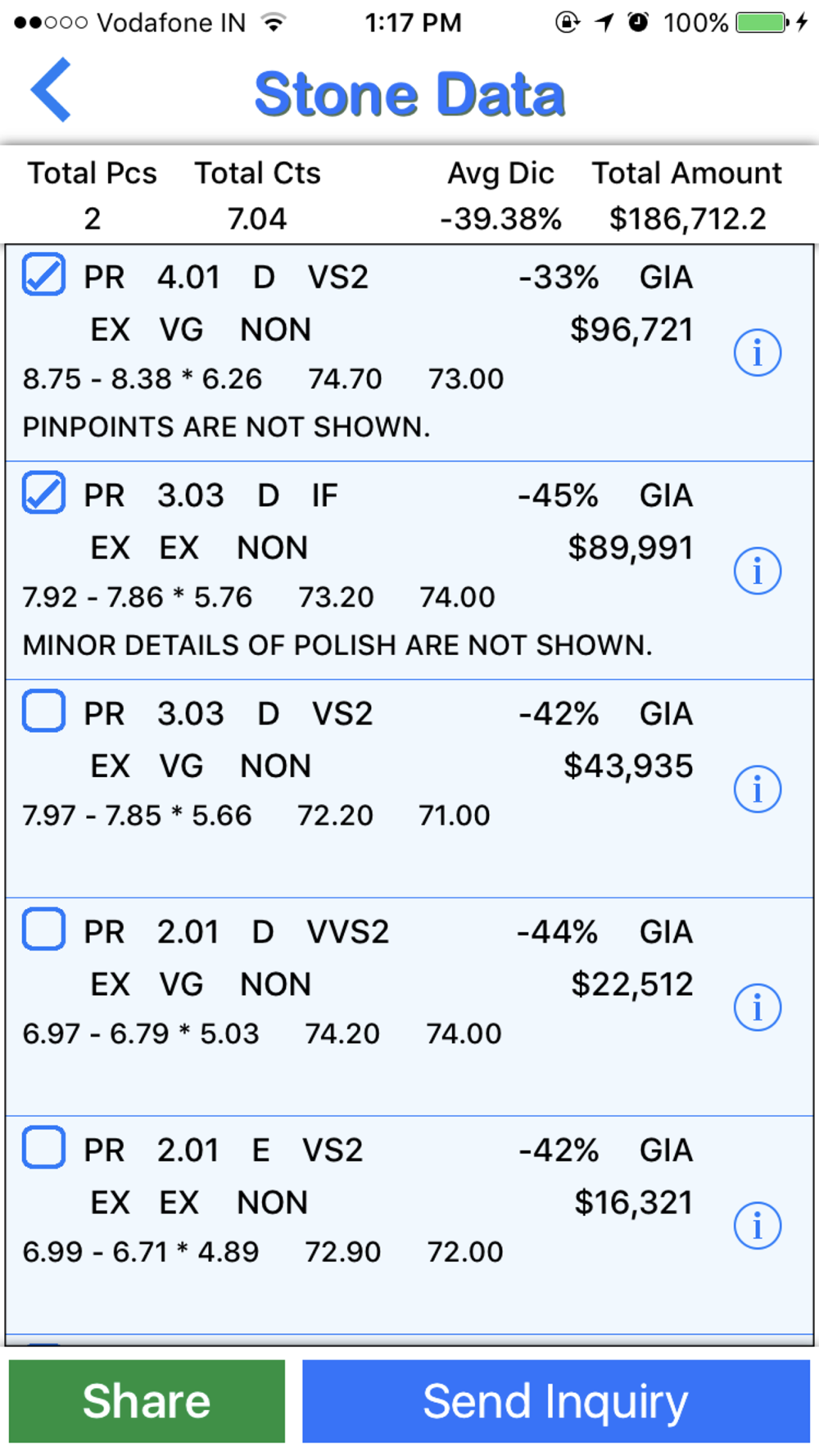Open info for the 3.03 carat IF stone
The width and height of the screenshot is (819, 1456).
(x=758, y=571)
